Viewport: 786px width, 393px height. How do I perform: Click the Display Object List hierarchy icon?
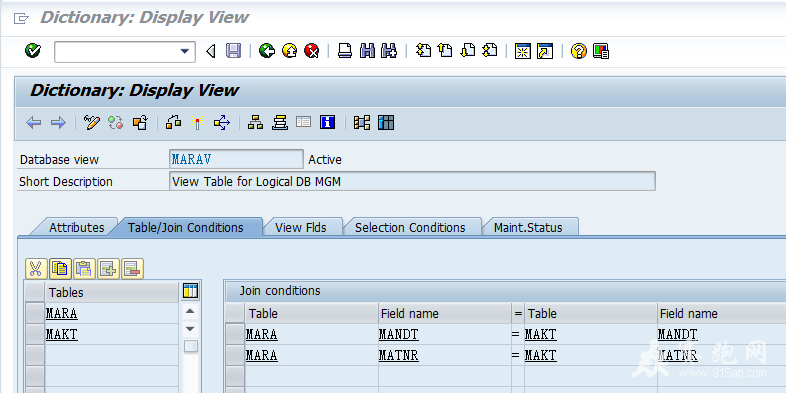255,122
